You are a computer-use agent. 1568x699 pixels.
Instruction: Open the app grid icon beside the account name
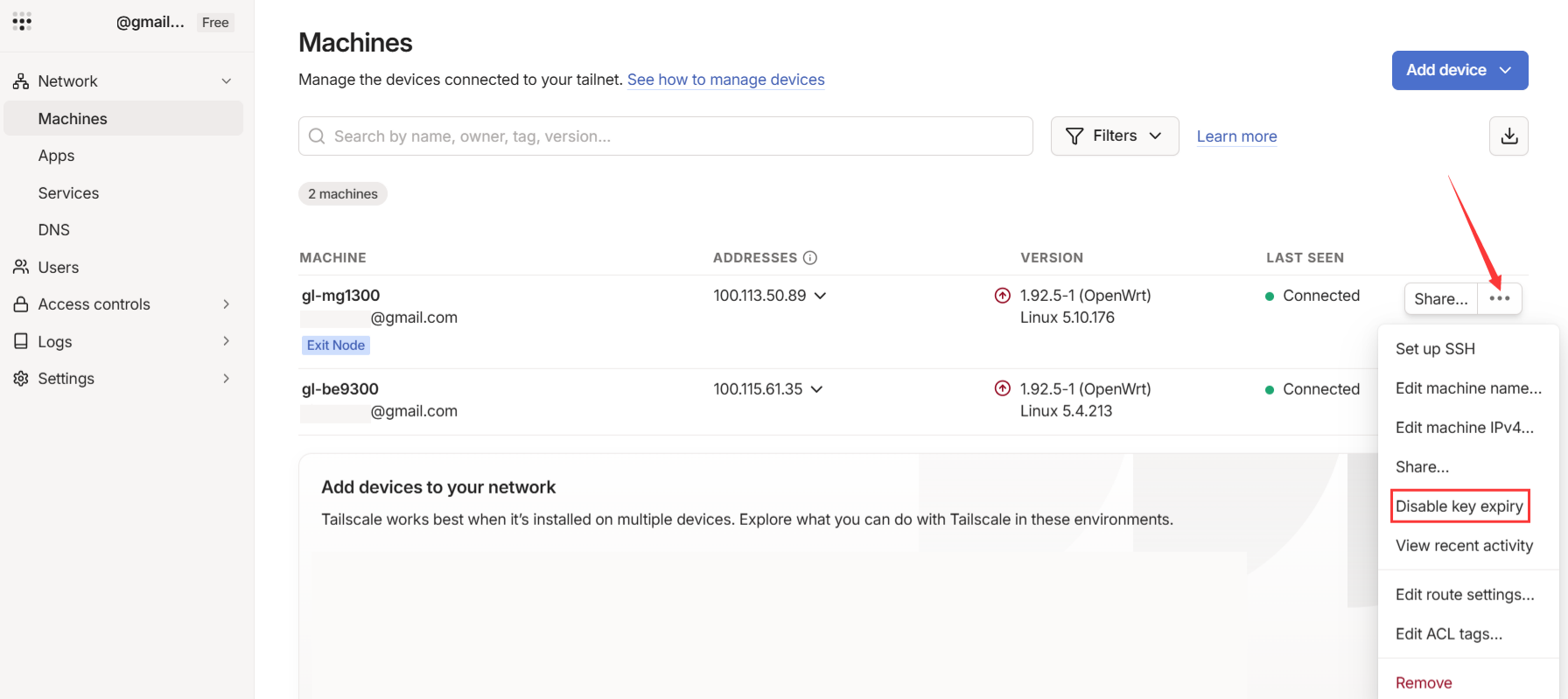[x=22, y=22]
